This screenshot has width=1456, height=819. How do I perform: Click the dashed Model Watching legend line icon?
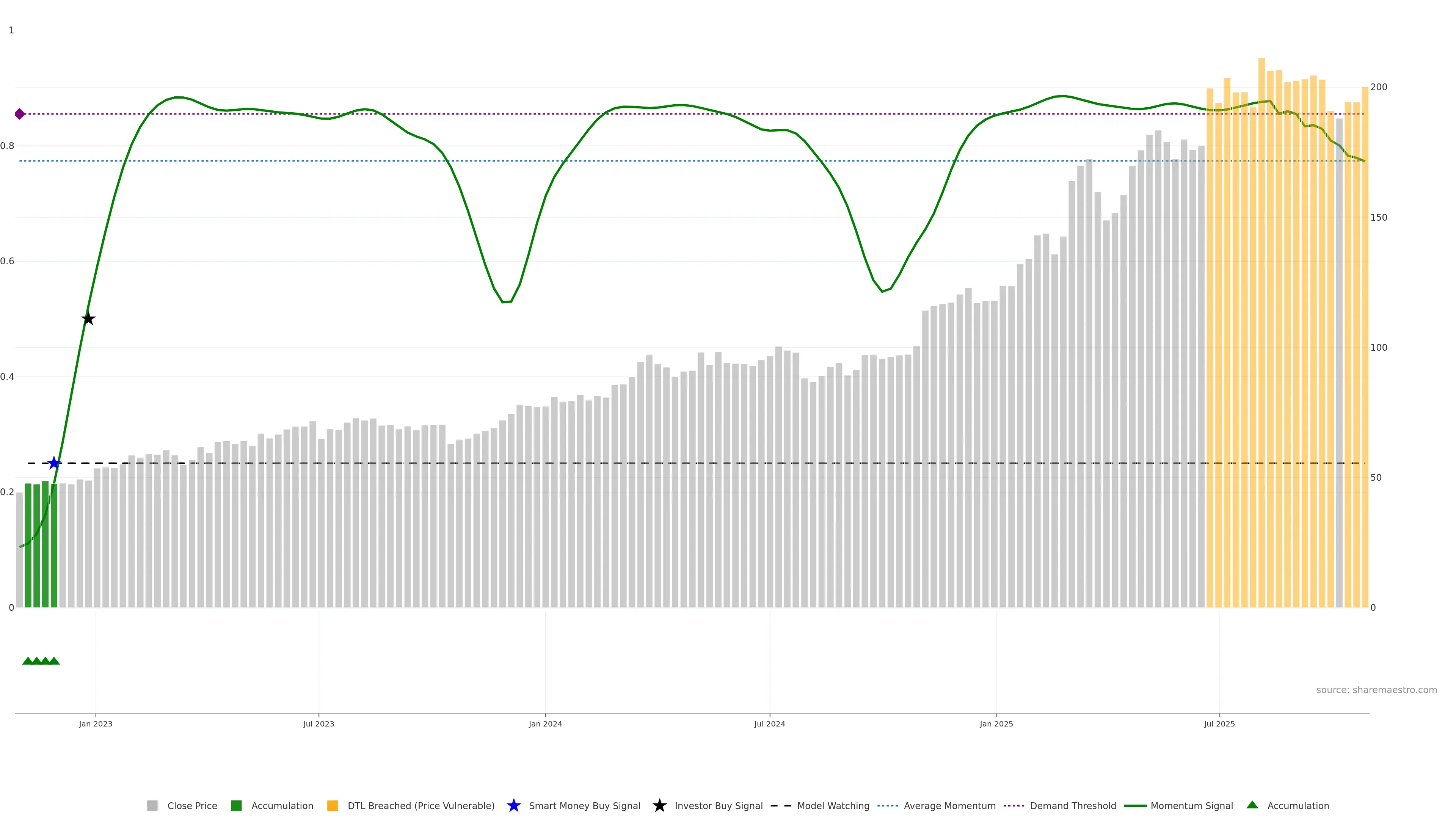tap(781, 805)
